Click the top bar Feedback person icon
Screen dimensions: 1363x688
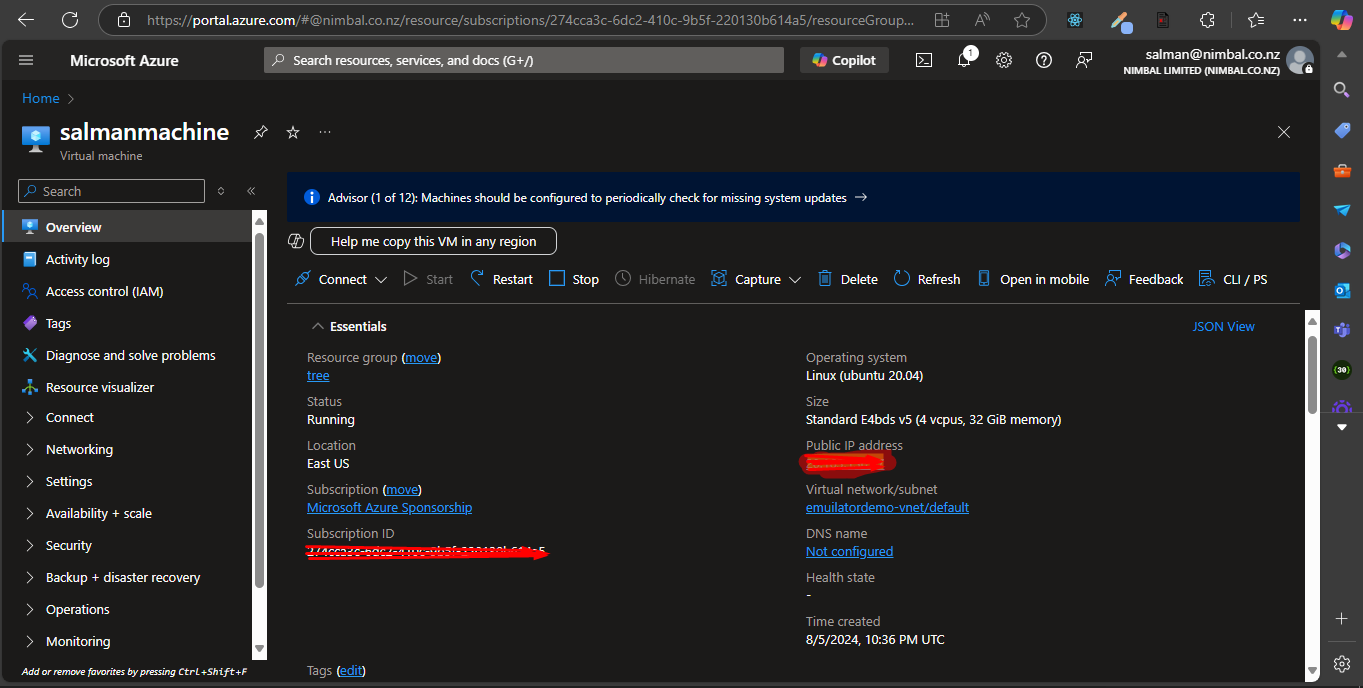tap(1084, 60)
